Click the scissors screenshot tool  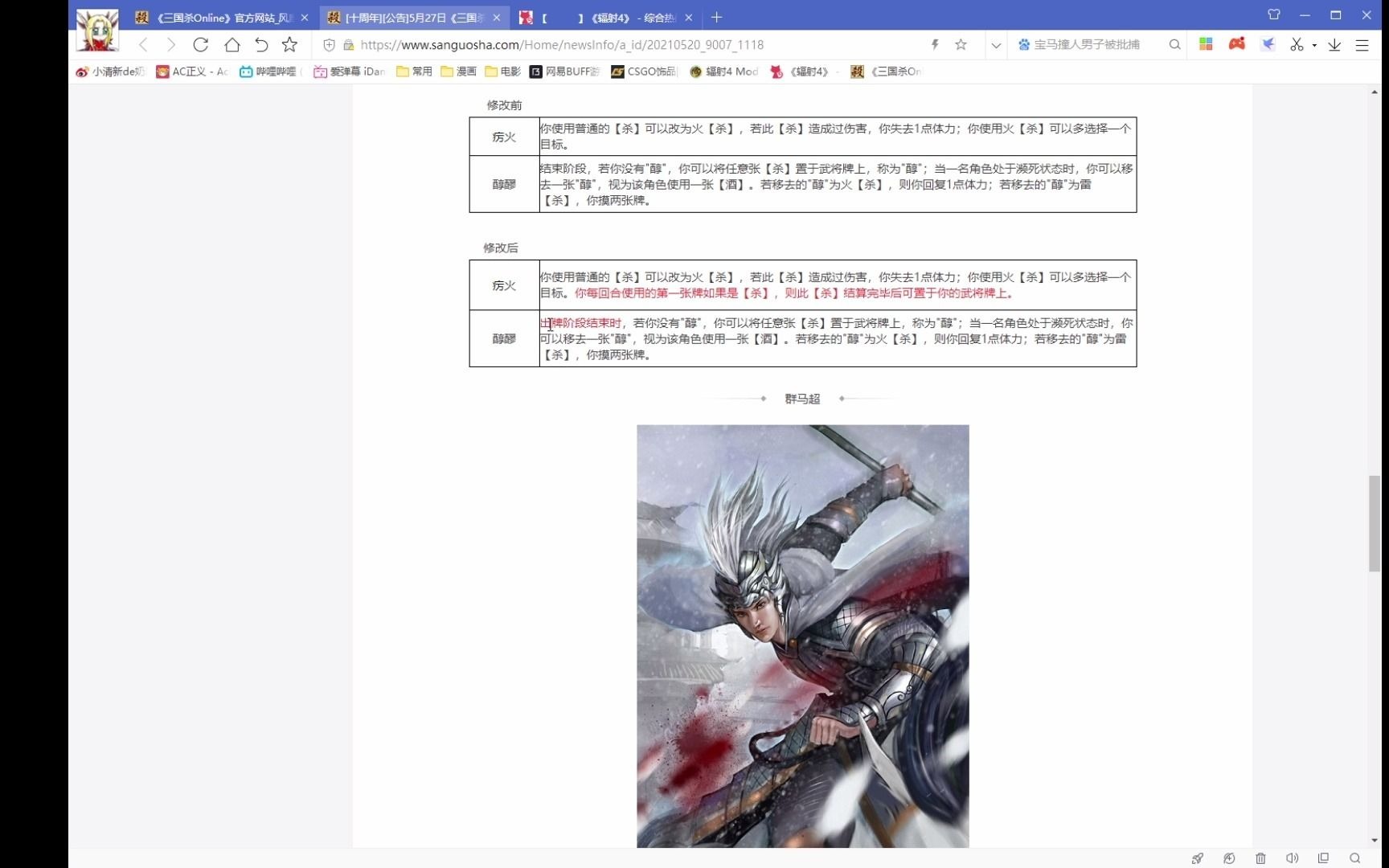click(x=1296, y=45)
